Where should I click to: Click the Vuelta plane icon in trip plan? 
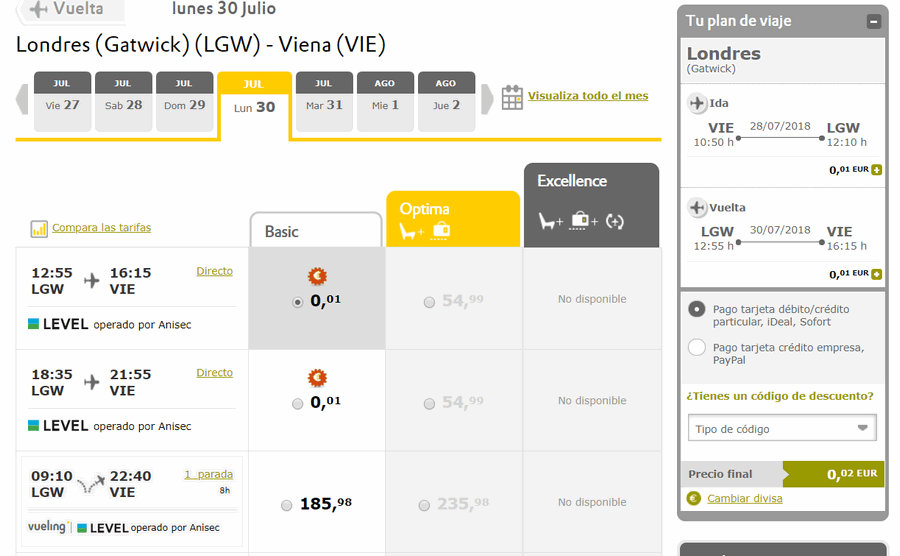[x=697, y=207]
